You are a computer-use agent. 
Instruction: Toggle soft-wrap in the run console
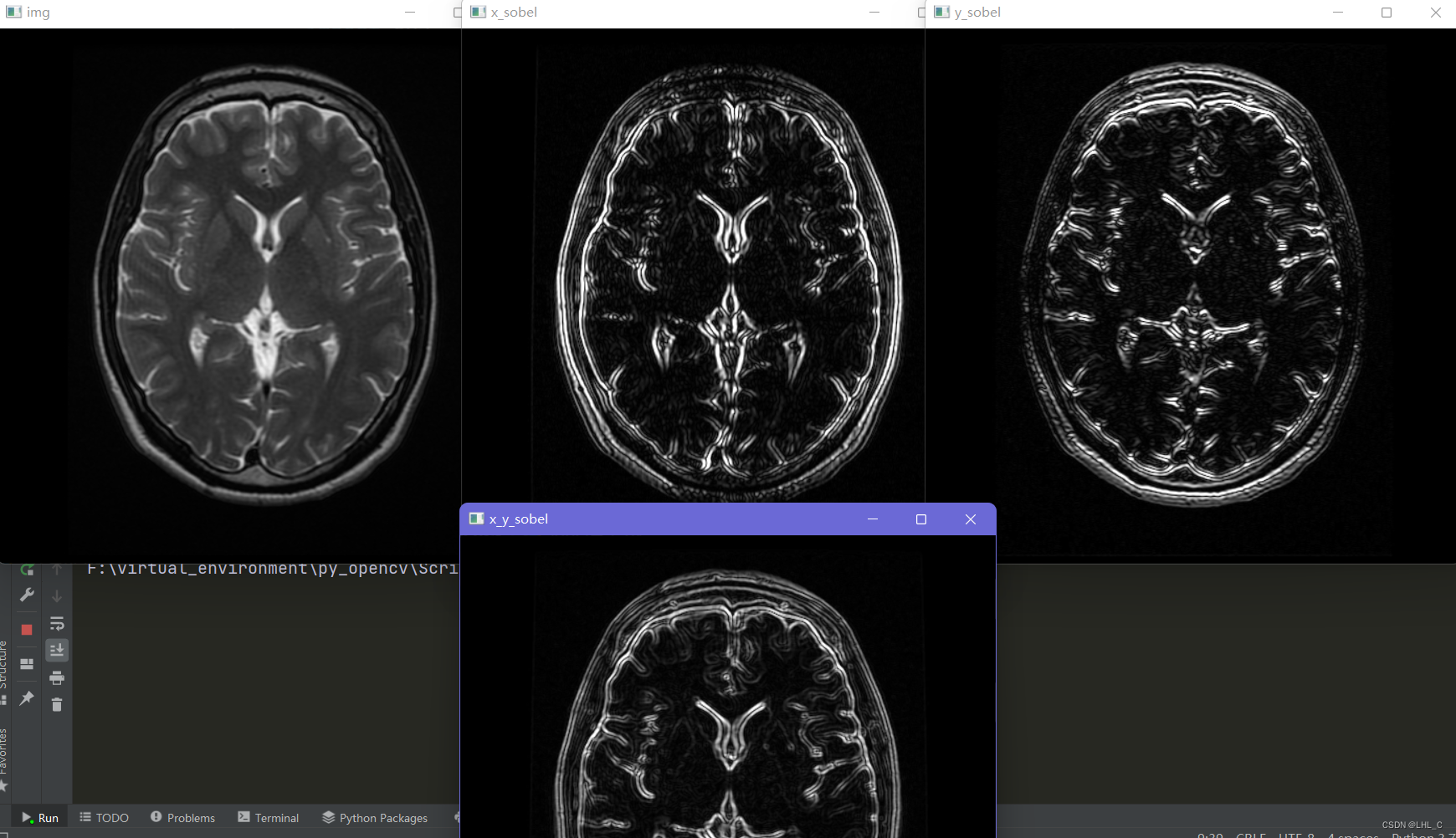click(x=57, y=624)
